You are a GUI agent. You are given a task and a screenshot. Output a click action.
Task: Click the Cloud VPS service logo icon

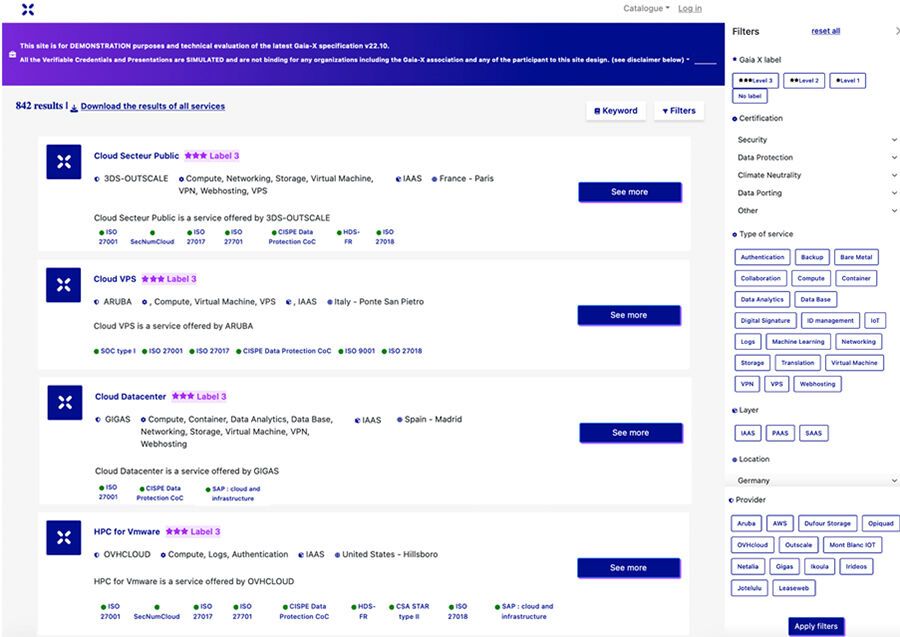[x=64, y=285]
